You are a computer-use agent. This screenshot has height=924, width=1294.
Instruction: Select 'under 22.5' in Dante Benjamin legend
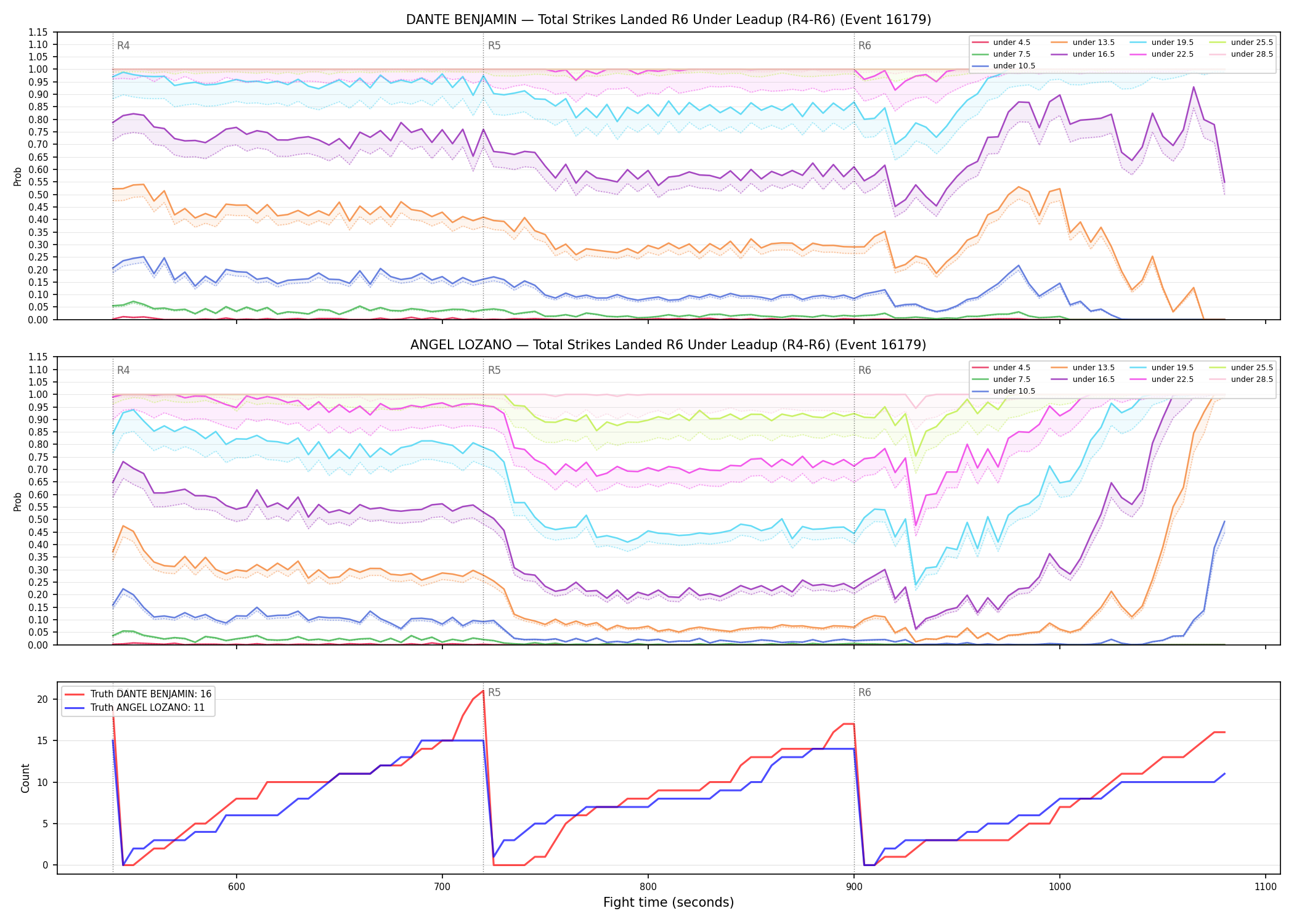click(1162, 54)
